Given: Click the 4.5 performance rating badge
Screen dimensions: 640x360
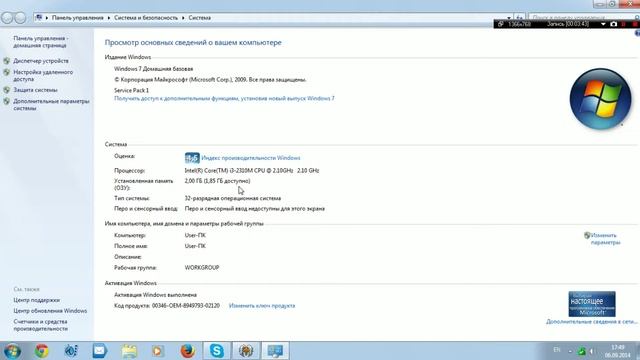Looking at the screenshot, I should (192, 158).
